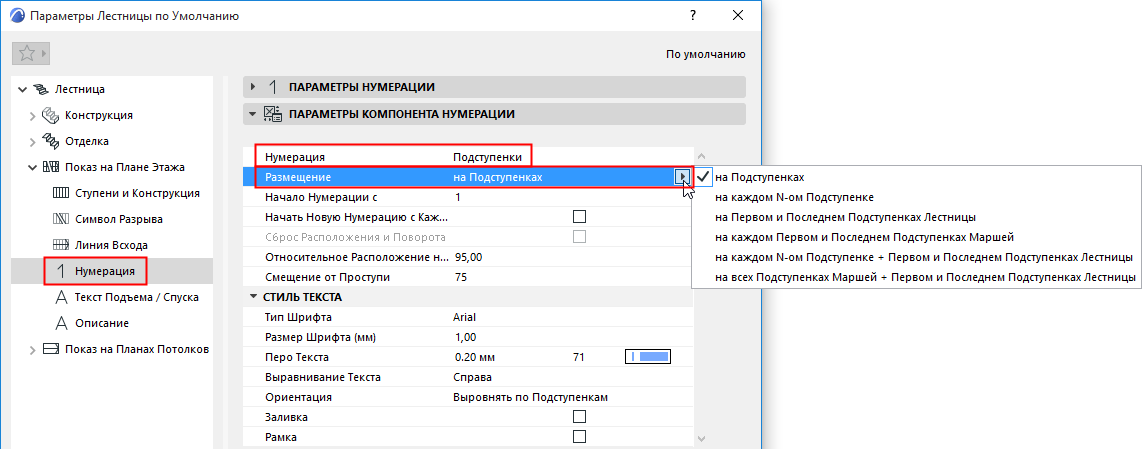Click the Символ Разрыва icon
This screenshot has height=449, width=1142.
pos(61,219)
